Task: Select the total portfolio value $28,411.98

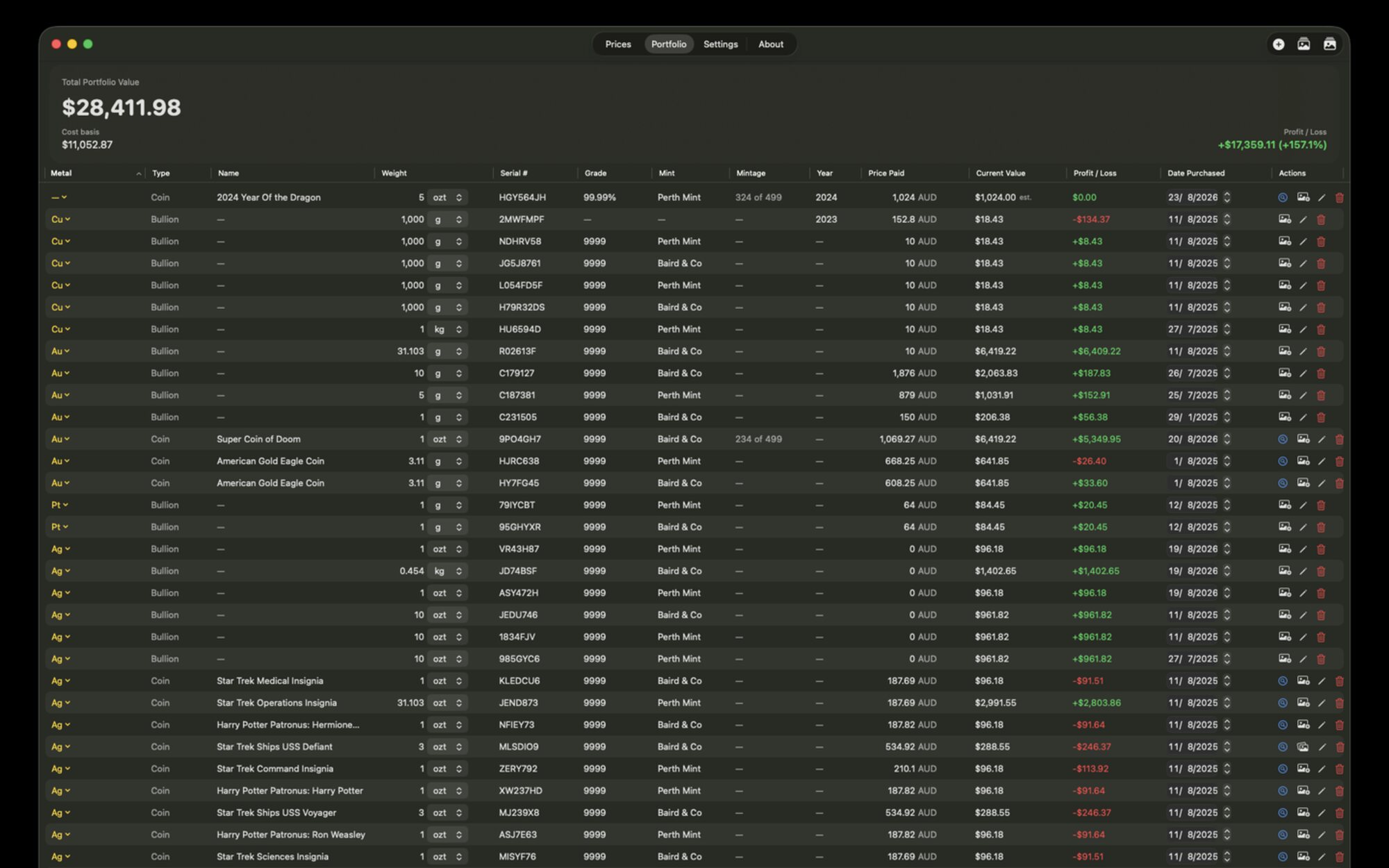Action: (122, 108)
